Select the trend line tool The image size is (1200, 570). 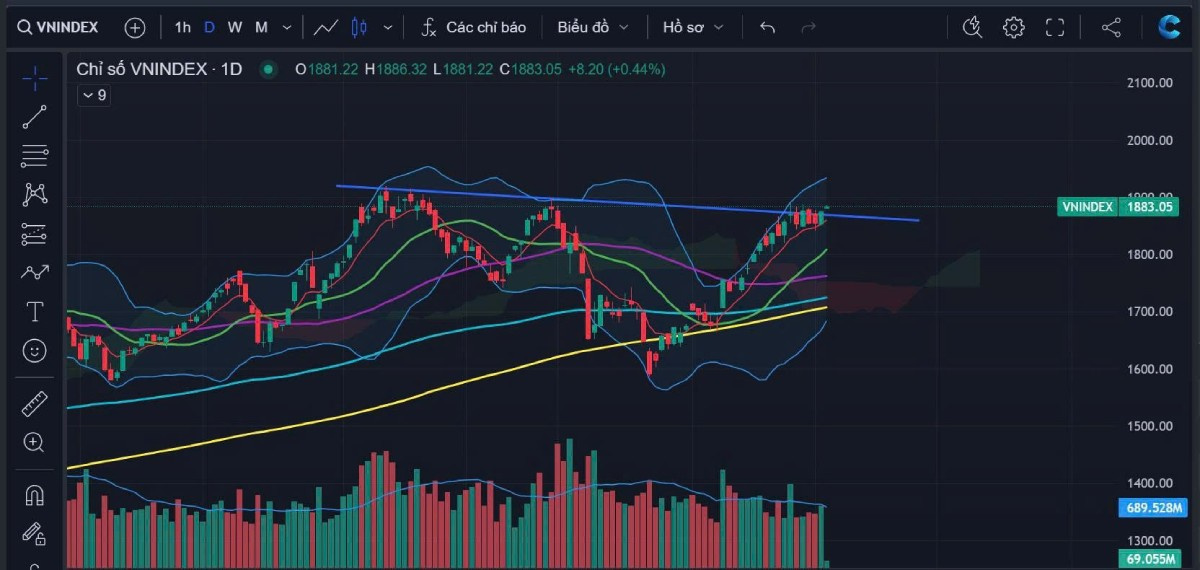(34, 117)
